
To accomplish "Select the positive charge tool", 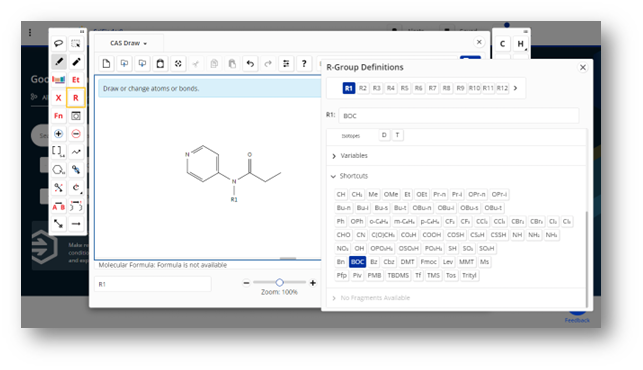I will (x=59, y=134).
